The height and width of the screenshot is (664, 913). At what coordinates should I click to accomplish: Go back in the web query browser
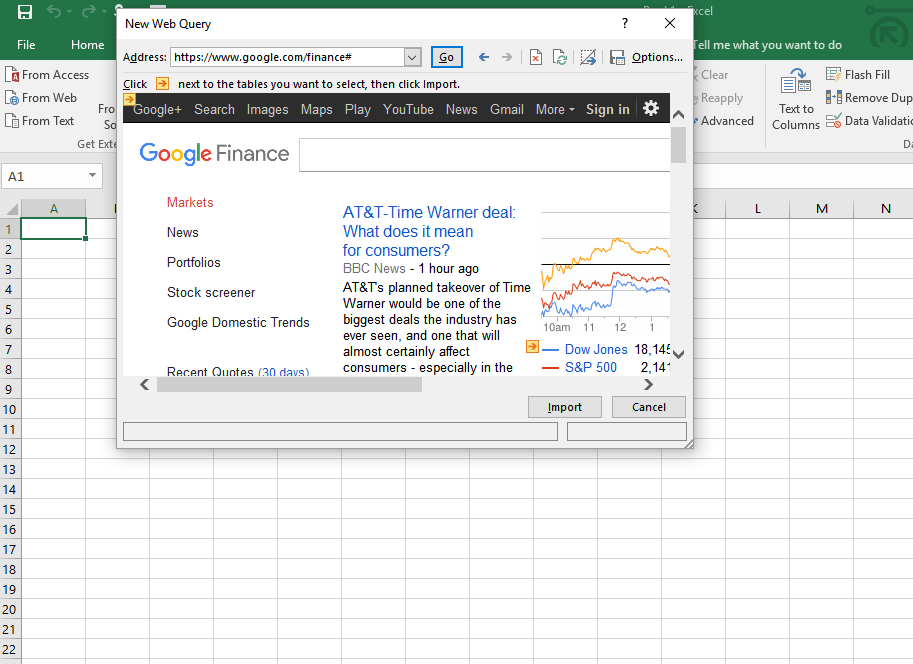point(483,57)
